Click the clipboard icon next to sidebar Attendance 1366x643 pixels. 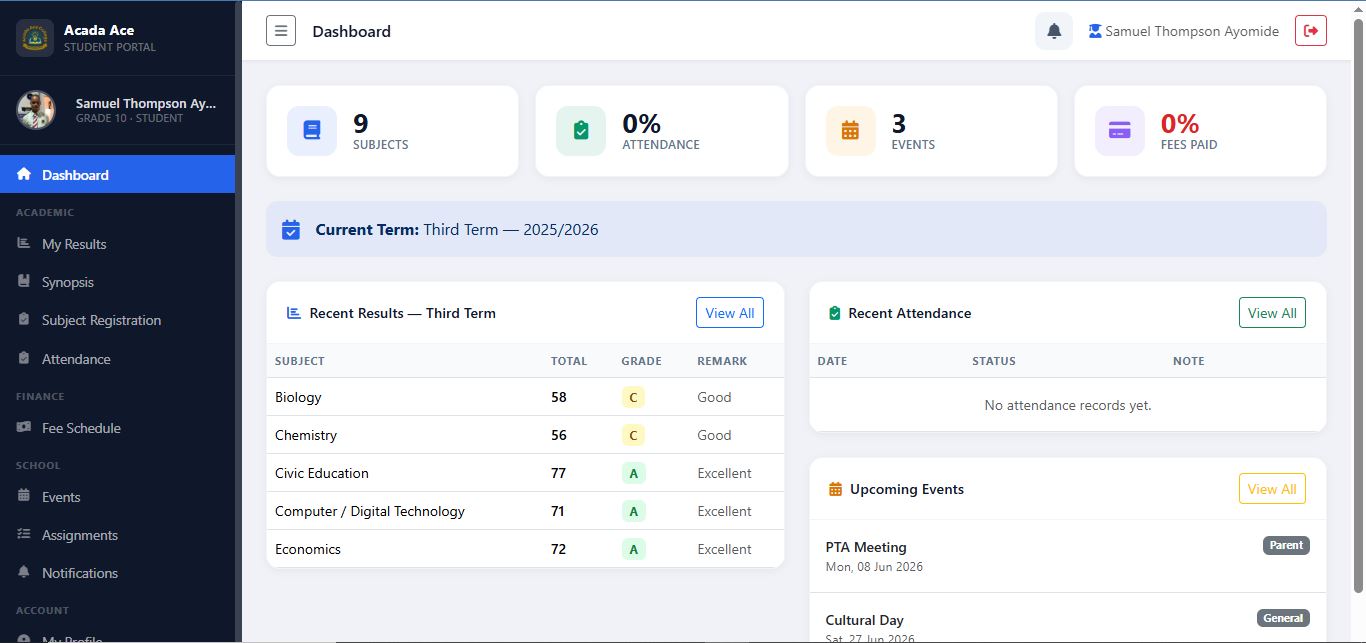point(24,358)
